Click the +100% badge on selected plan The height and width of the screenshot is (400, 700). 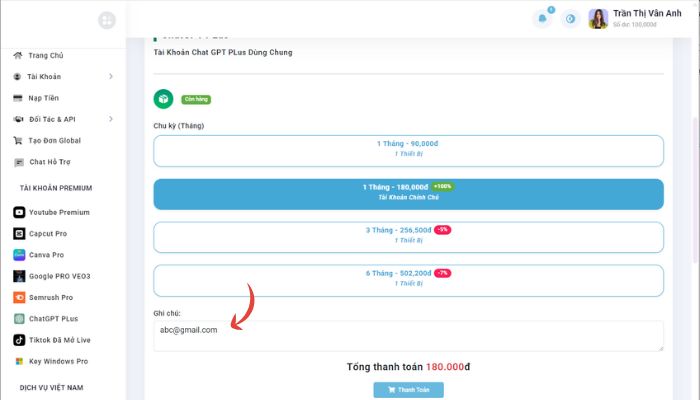(x=442, y=186)
